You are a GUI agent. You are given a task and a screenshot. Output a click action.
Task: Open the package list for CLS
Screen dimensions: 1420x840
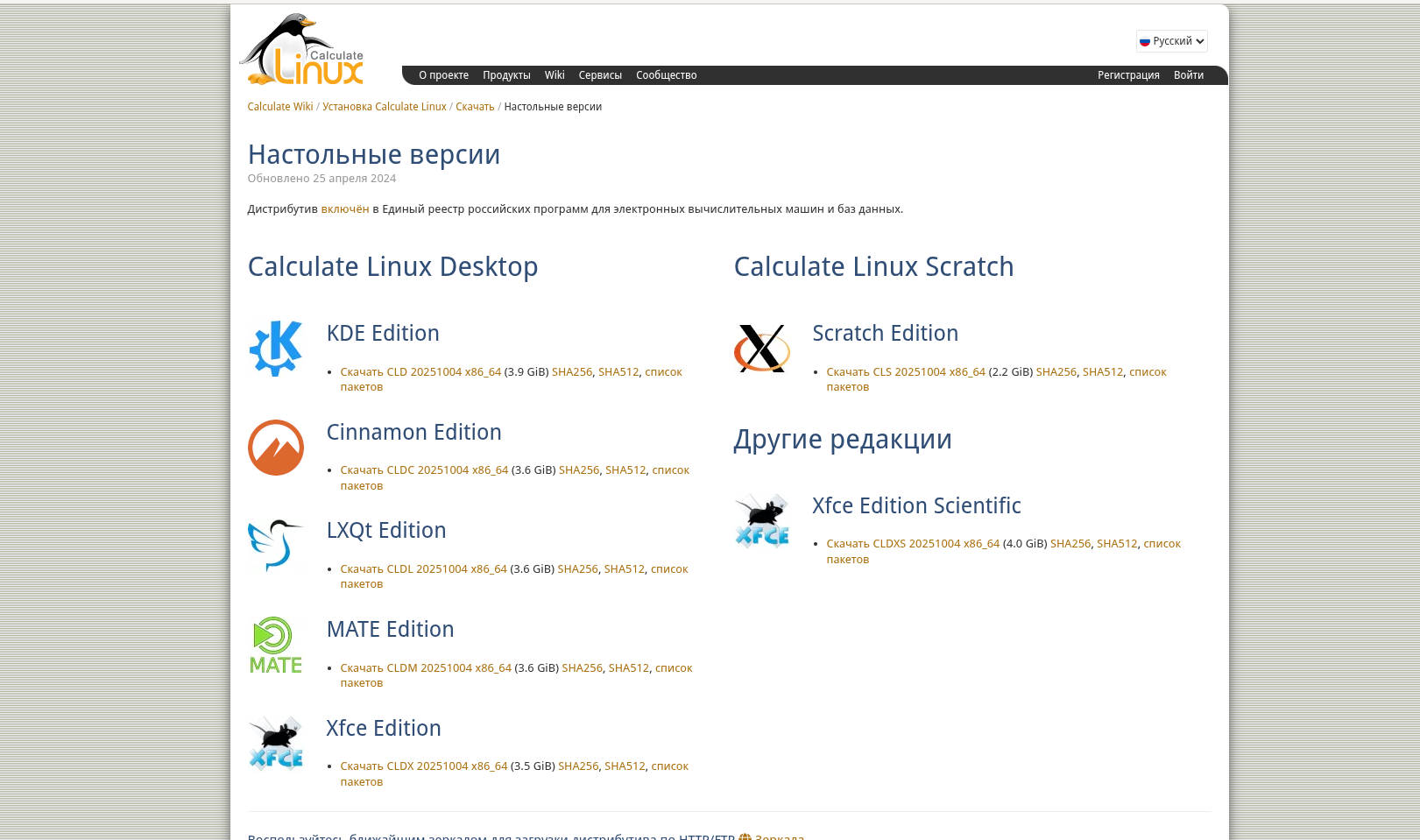point(1148,372)
